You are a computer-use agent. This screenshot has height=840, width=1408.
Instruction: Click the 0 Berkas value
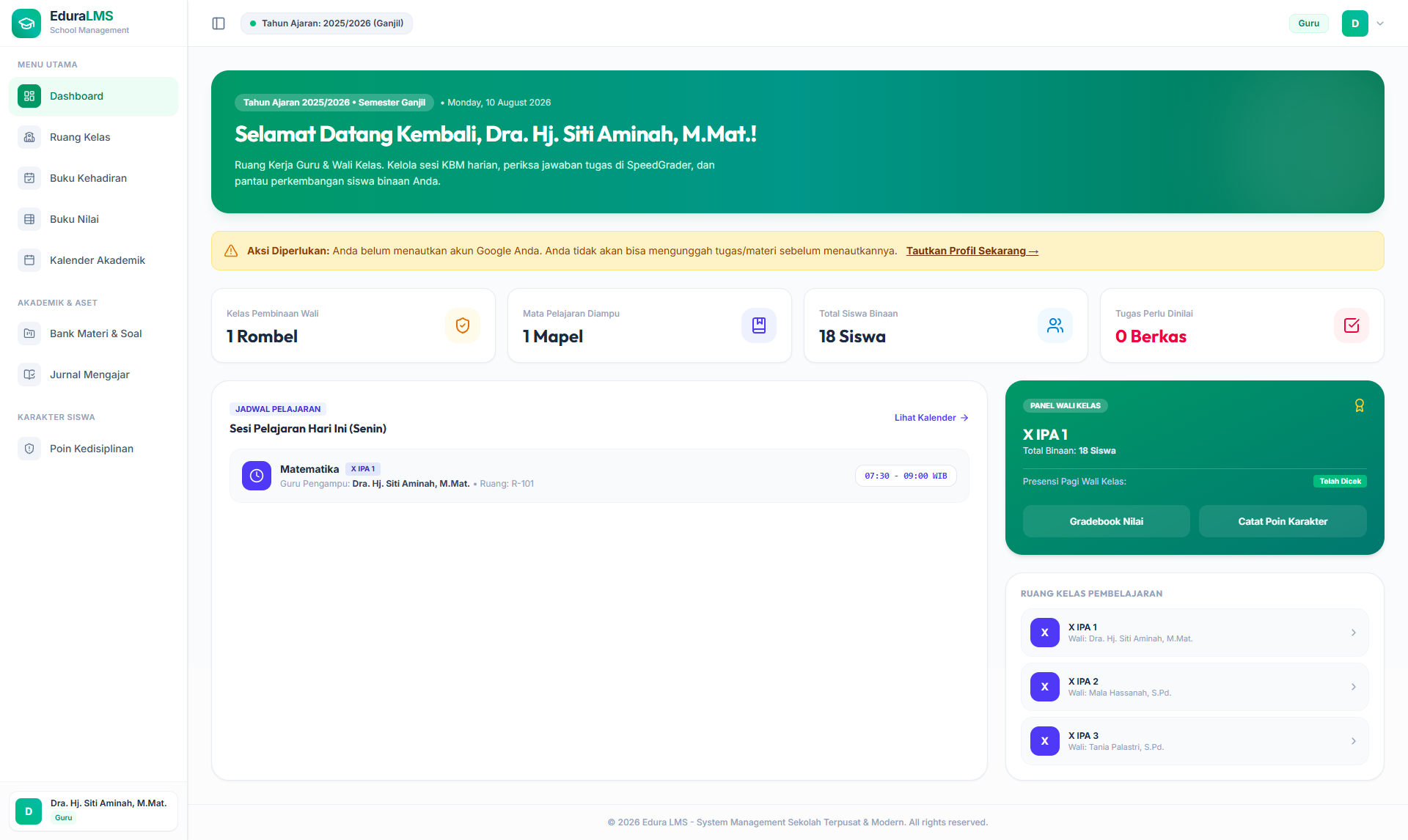[x=1151, y=336]
